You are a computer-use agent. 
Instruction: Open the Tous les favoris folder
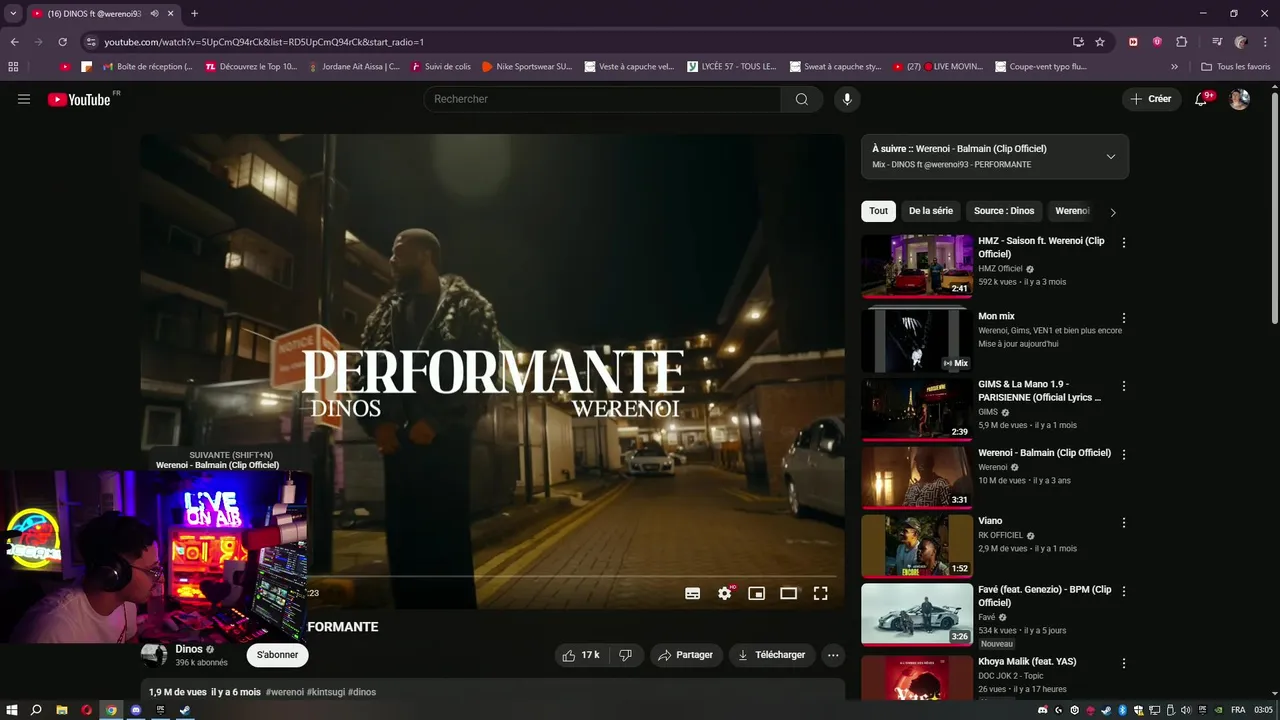1236,67
